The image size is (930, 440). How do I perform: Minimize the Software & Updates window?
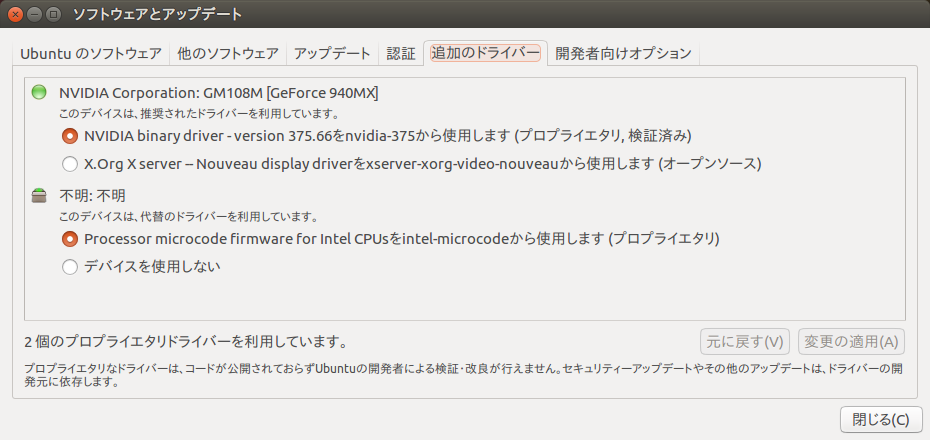(35, 15)
